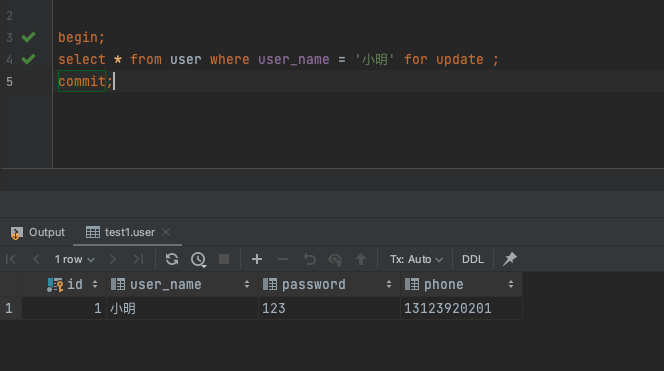
Task: Click line number 2 in the gutter
Action: click(x=9, y=16)
